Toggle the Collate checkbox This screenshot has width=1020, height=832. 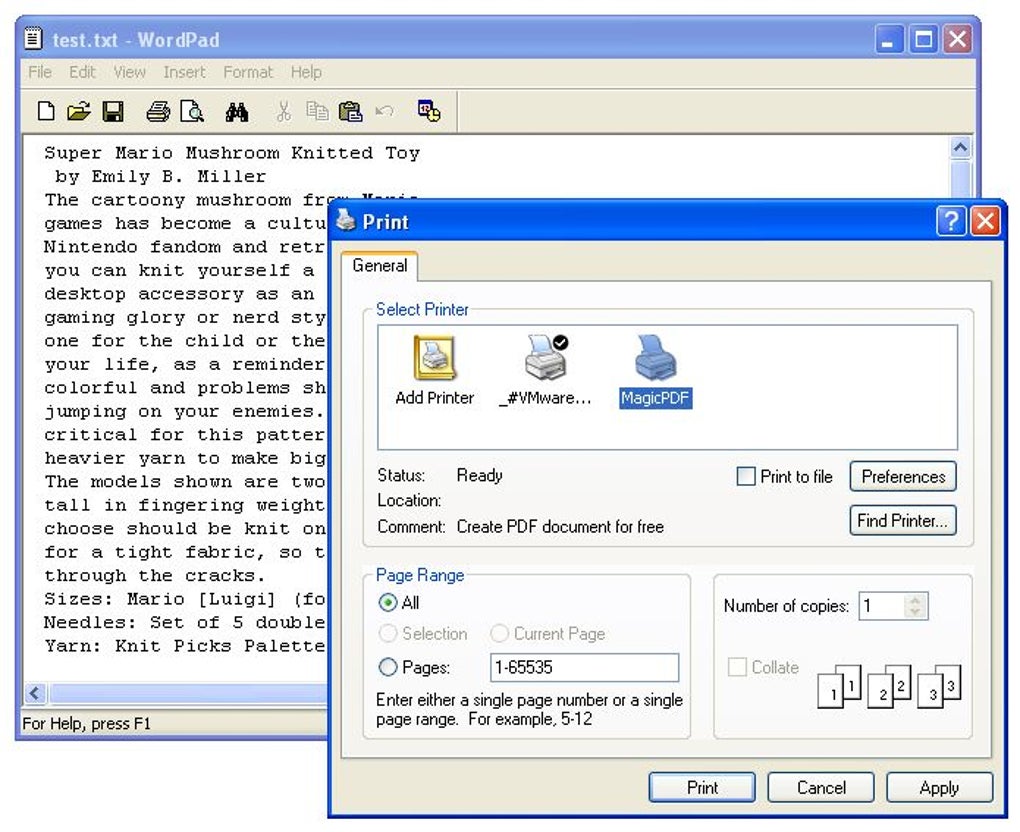point(737,667)
